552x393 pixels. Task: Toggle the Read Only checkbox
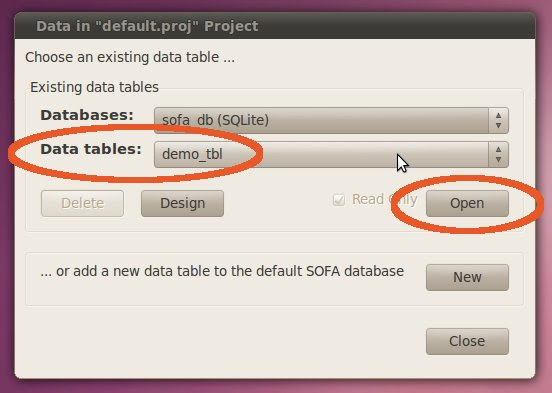(339, 200)
